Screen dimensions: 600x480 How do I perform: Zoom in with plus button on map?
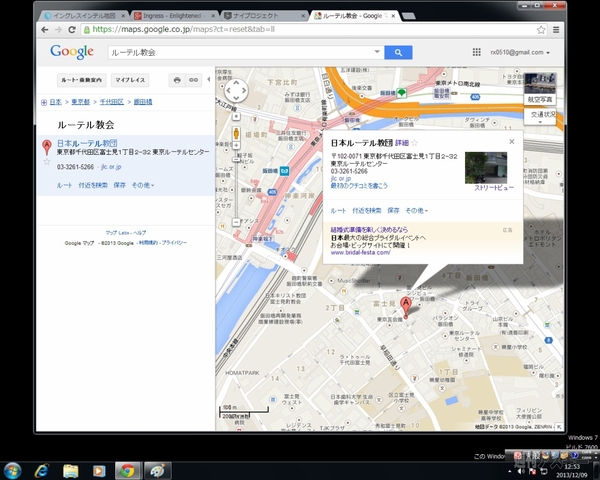[x=236, y=145]
